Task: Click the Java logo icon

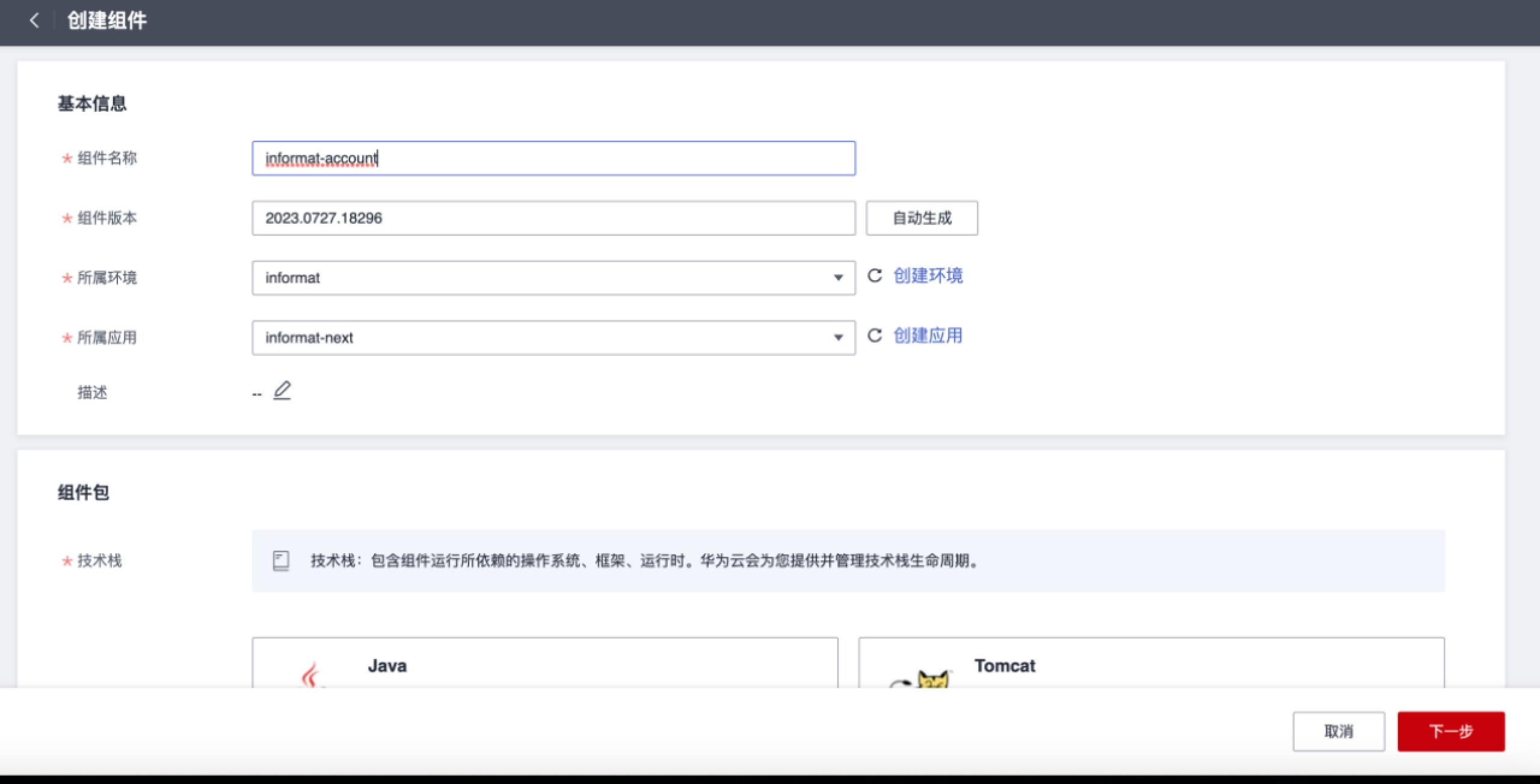Action: (x=310, y=676)
